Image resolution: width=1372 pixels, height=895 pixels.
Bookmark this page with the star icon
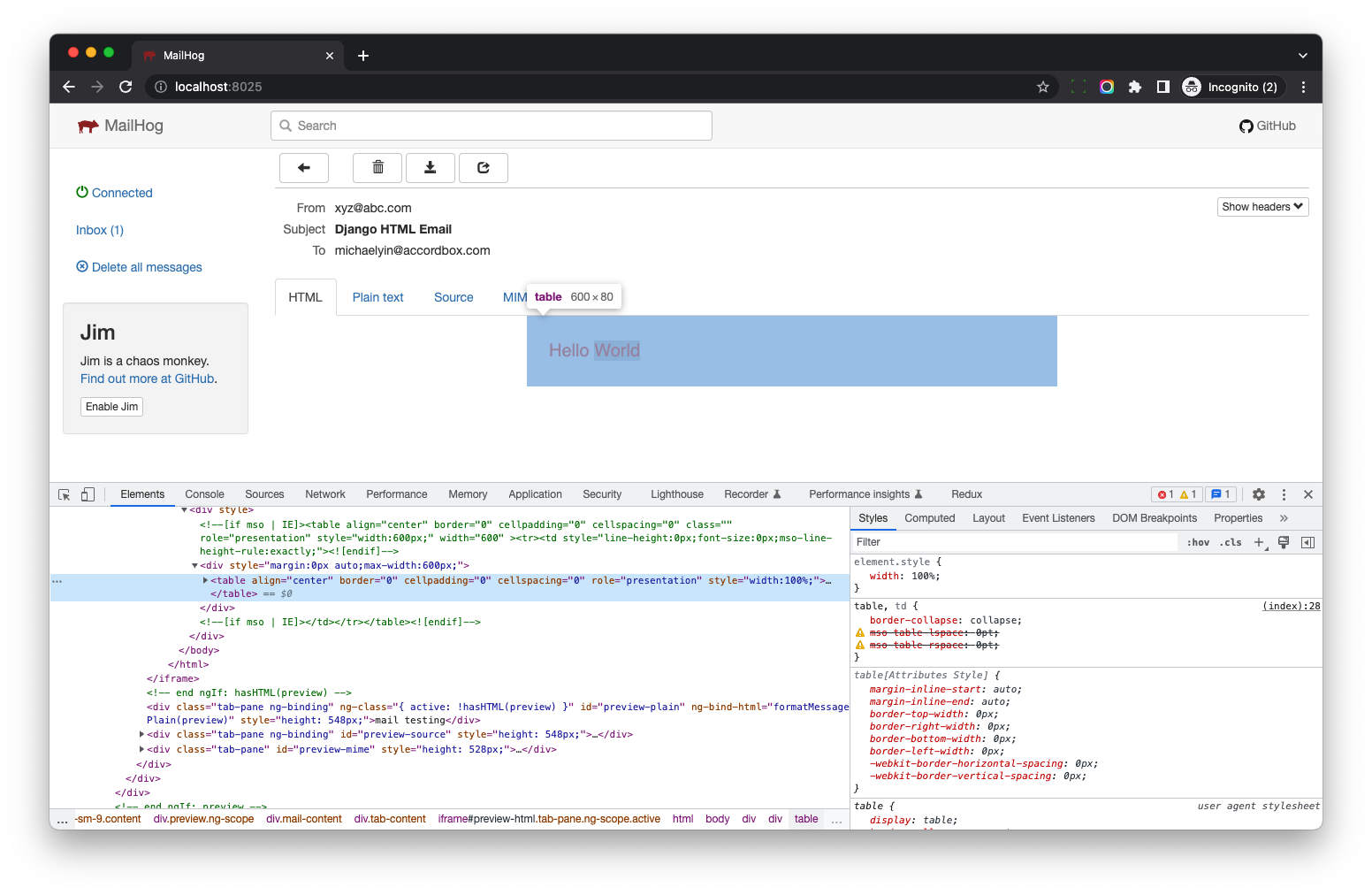click(x=1043, y=87)
